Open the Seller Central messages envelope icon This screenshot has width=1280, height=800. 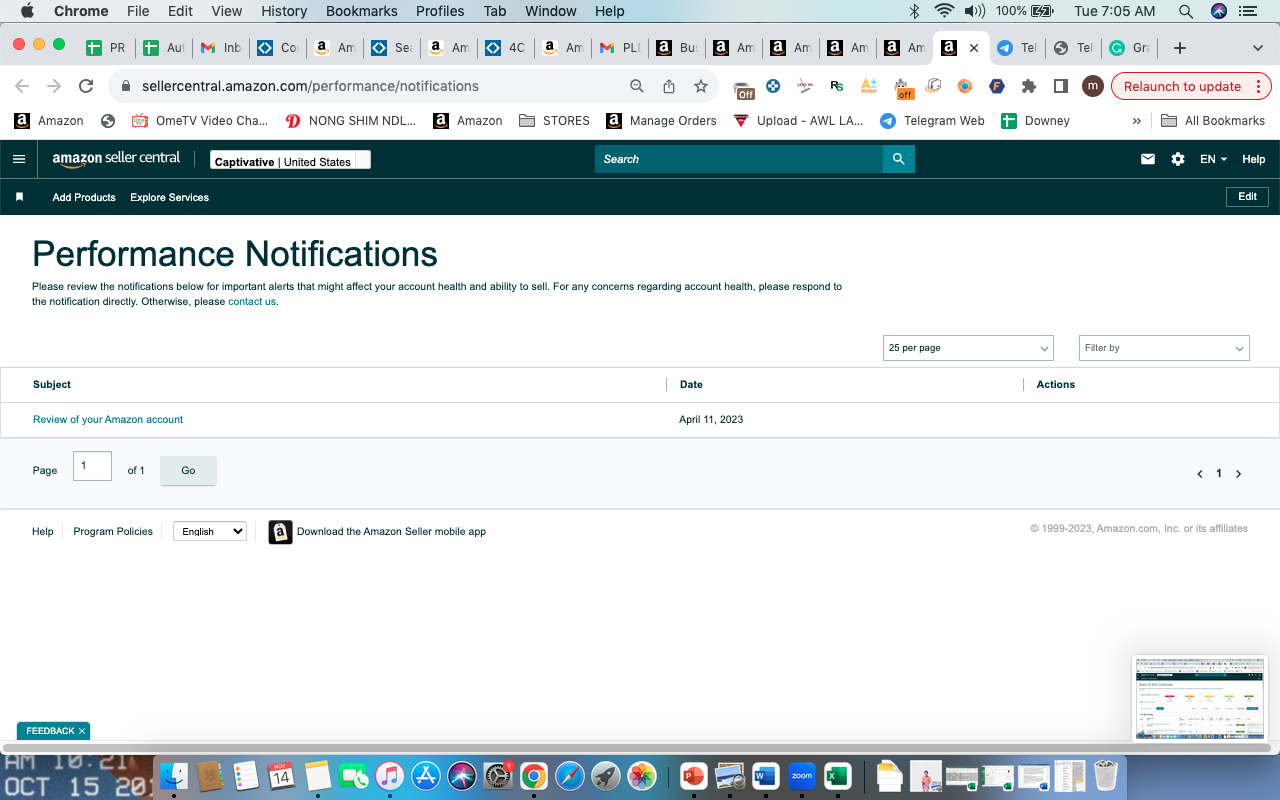pyautogui.click(x=1148, y=159)
